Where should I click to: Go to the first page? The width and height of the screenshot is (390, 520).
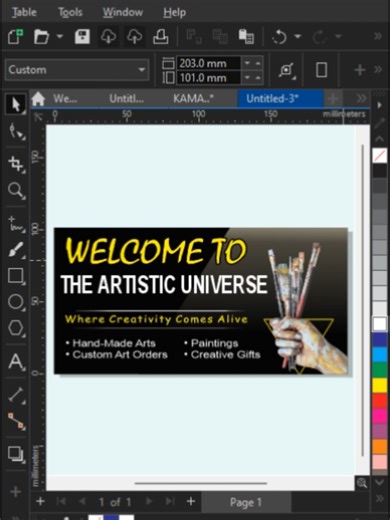point(61,501)
